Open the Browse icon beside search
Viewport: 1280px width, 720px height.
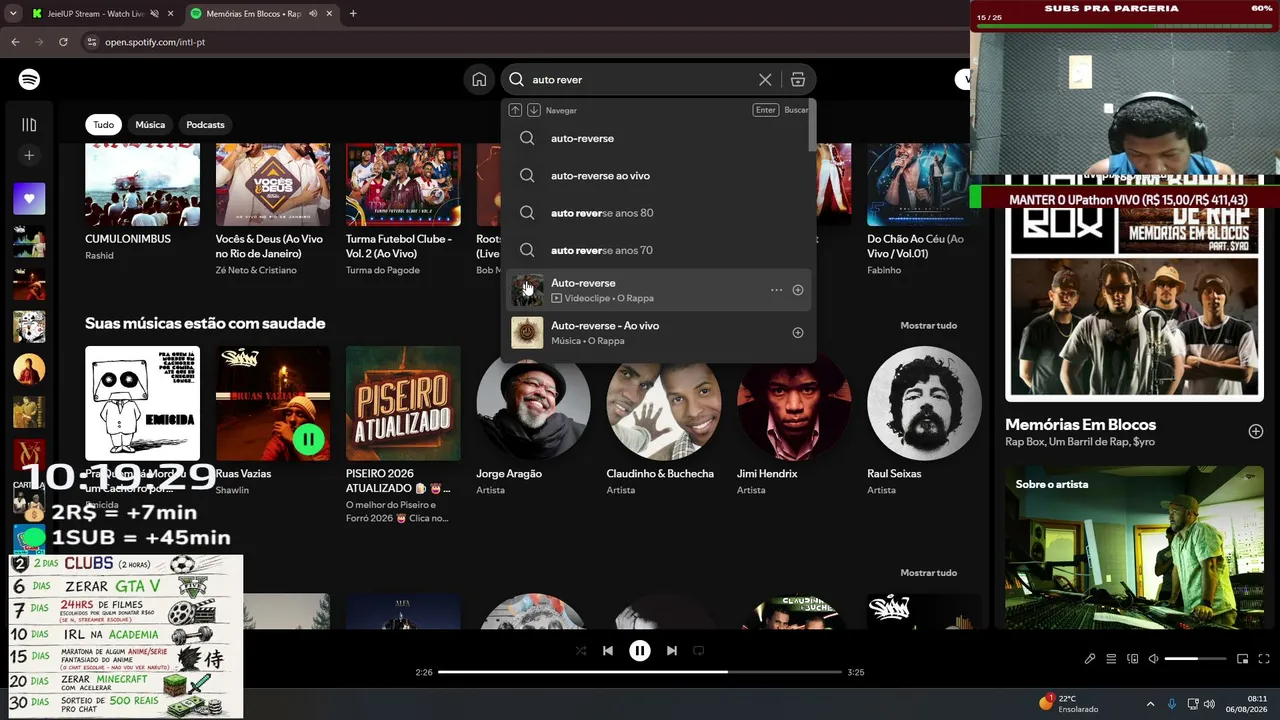click(x=798, y=80)
